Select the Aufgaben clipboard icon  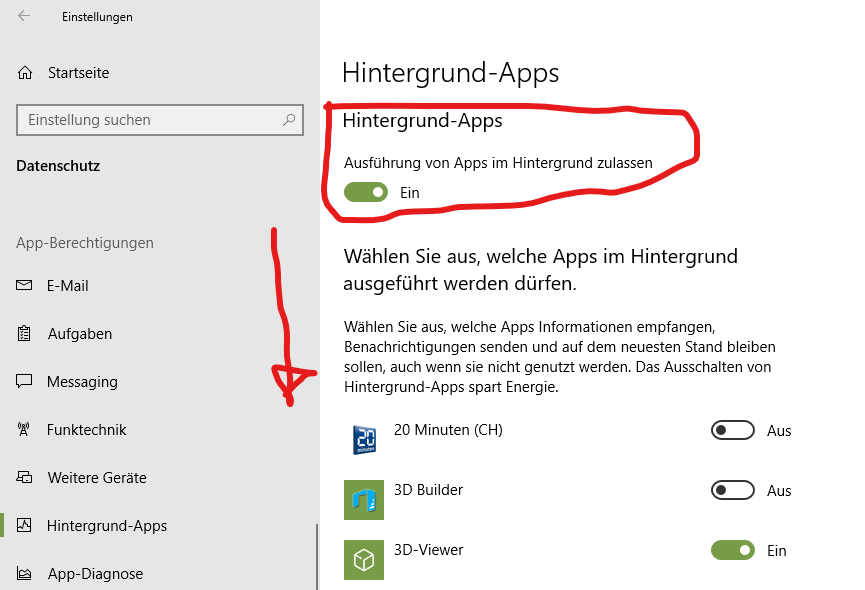point(24,333)
